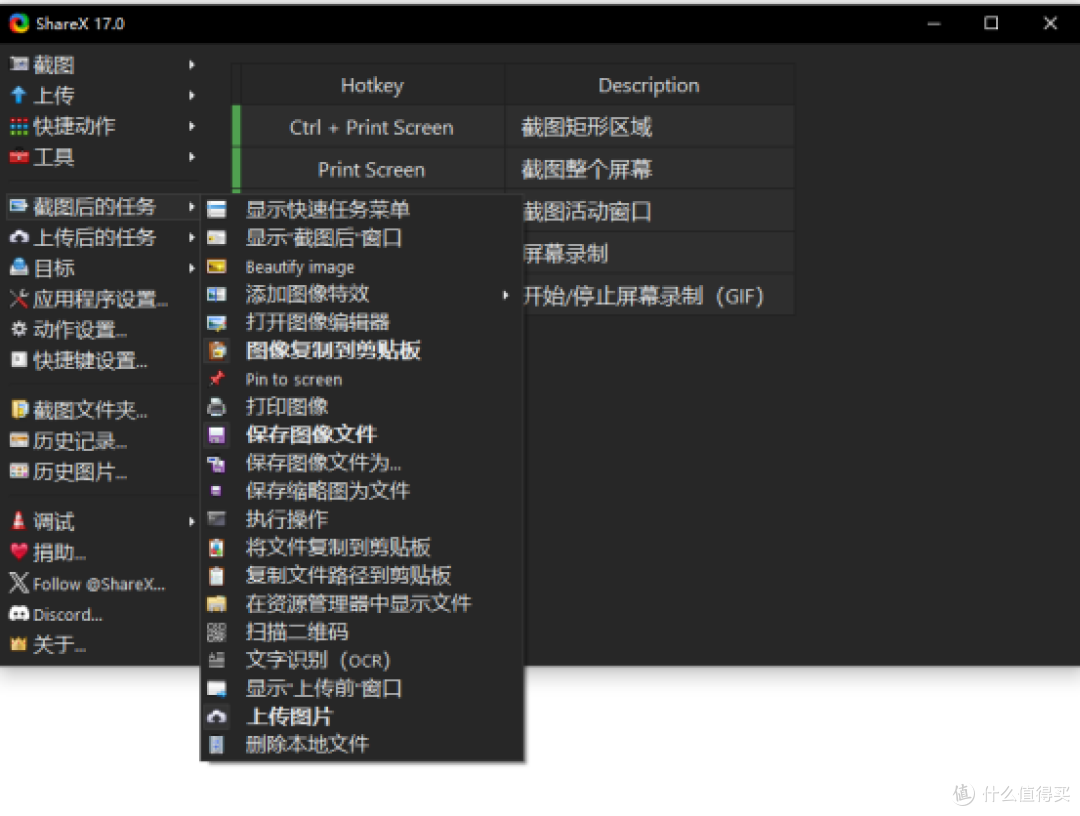Click the 添加图像特效 icon
The height and width of the screenshot is (816, 1080).
[x=216, y=294]
